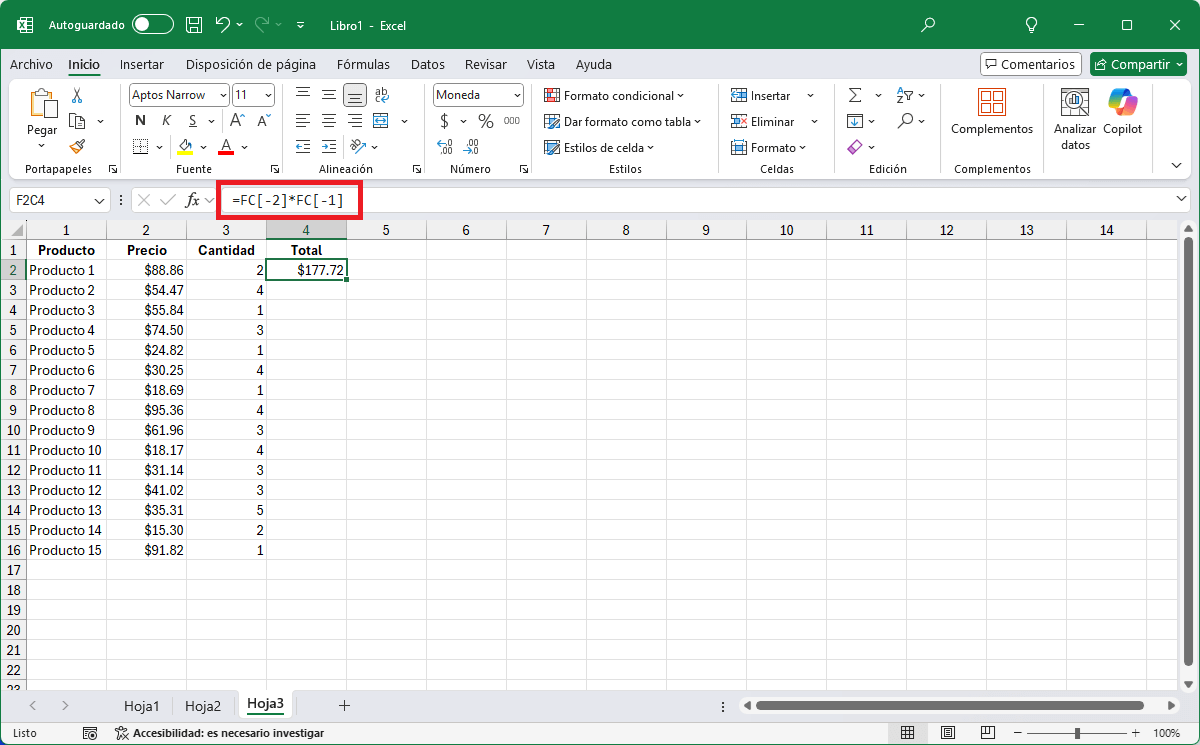Open Analizar datos tool
This screenshot has width=1200, height=745.
pos(1075,118)
